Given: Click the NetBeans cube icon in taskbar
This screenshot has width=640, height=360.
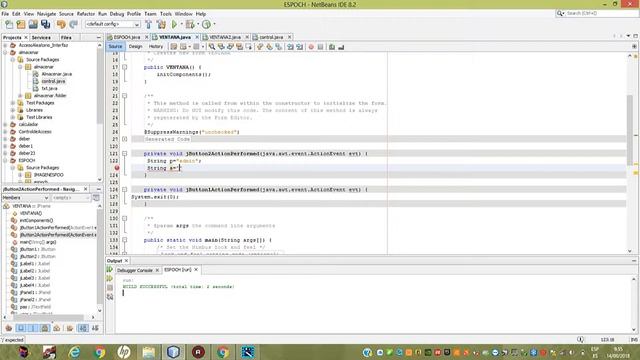Looking at the screenshot, I should click(x=173, y=352).
